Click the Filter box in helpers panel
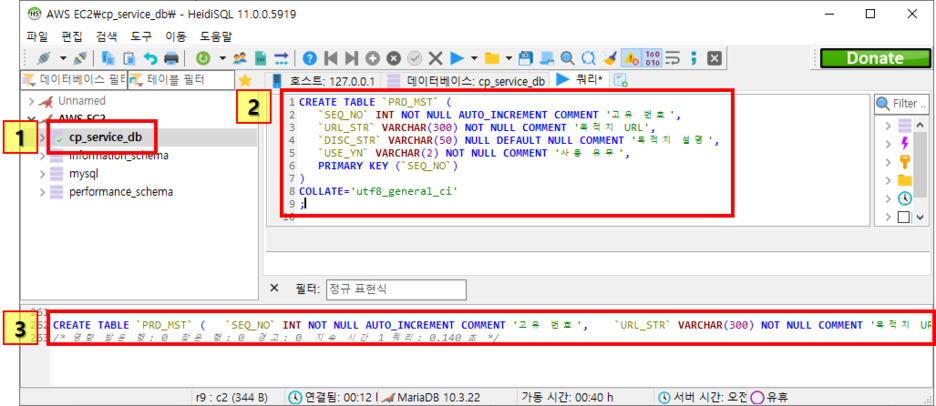The height and width of the screenshot is (406, 936). (x=901, y=104)
